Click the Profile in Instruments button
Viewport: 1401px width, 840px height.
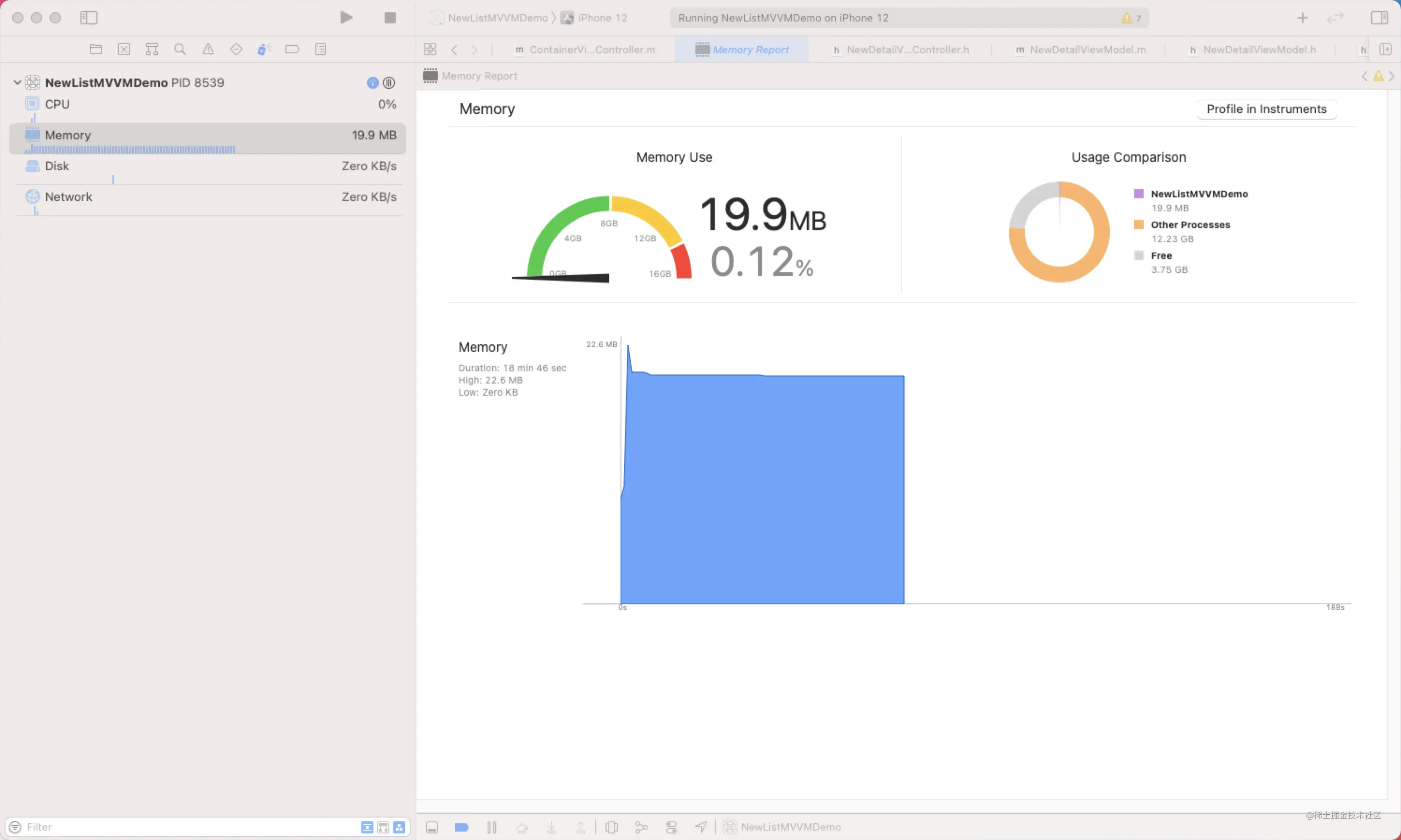pyautogui.click(x=1266, y=109)
